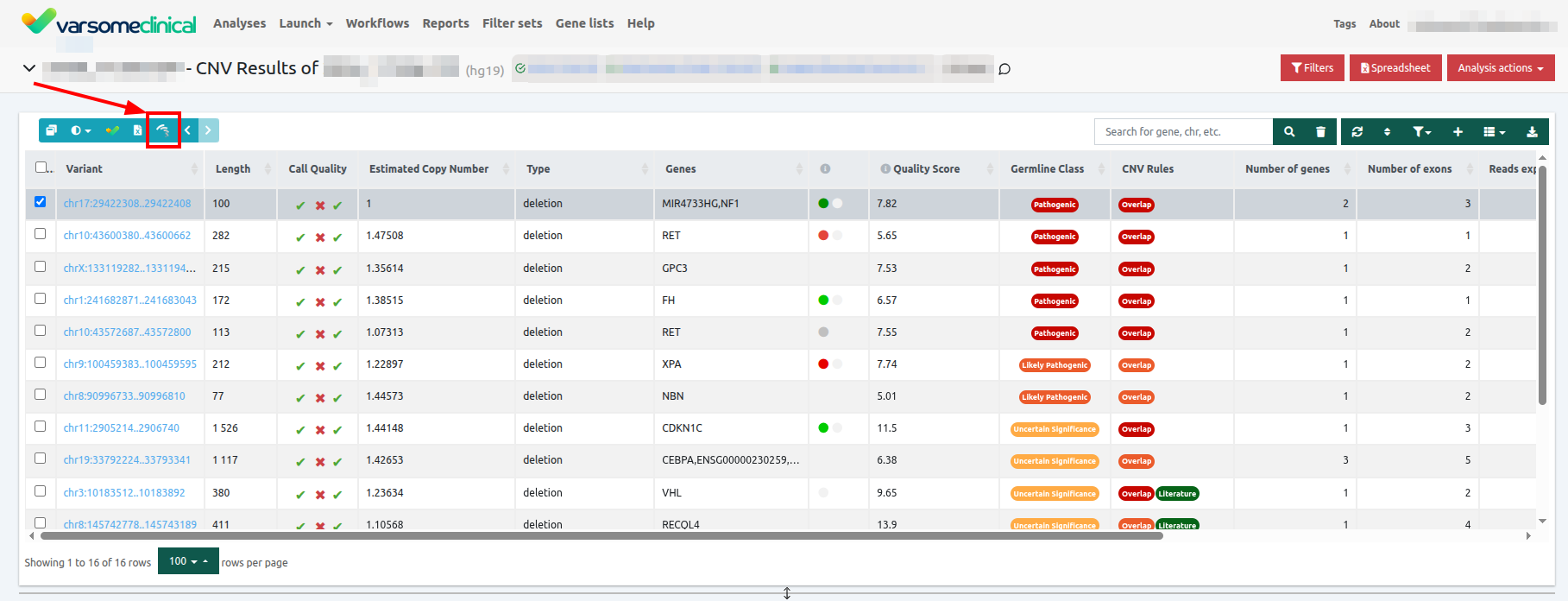Screen dimensions: 1568x601
Task: Click the Excel export icon in the teal toolbar
Action: pos(137,130)
